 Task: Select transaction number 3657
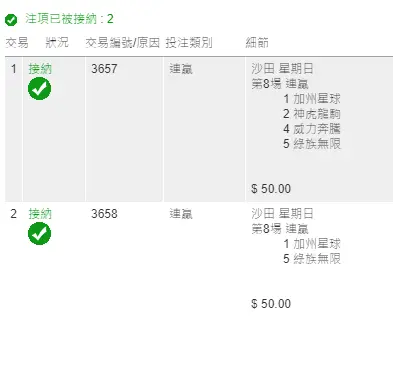pyautogui.click(x=104, y=69)
